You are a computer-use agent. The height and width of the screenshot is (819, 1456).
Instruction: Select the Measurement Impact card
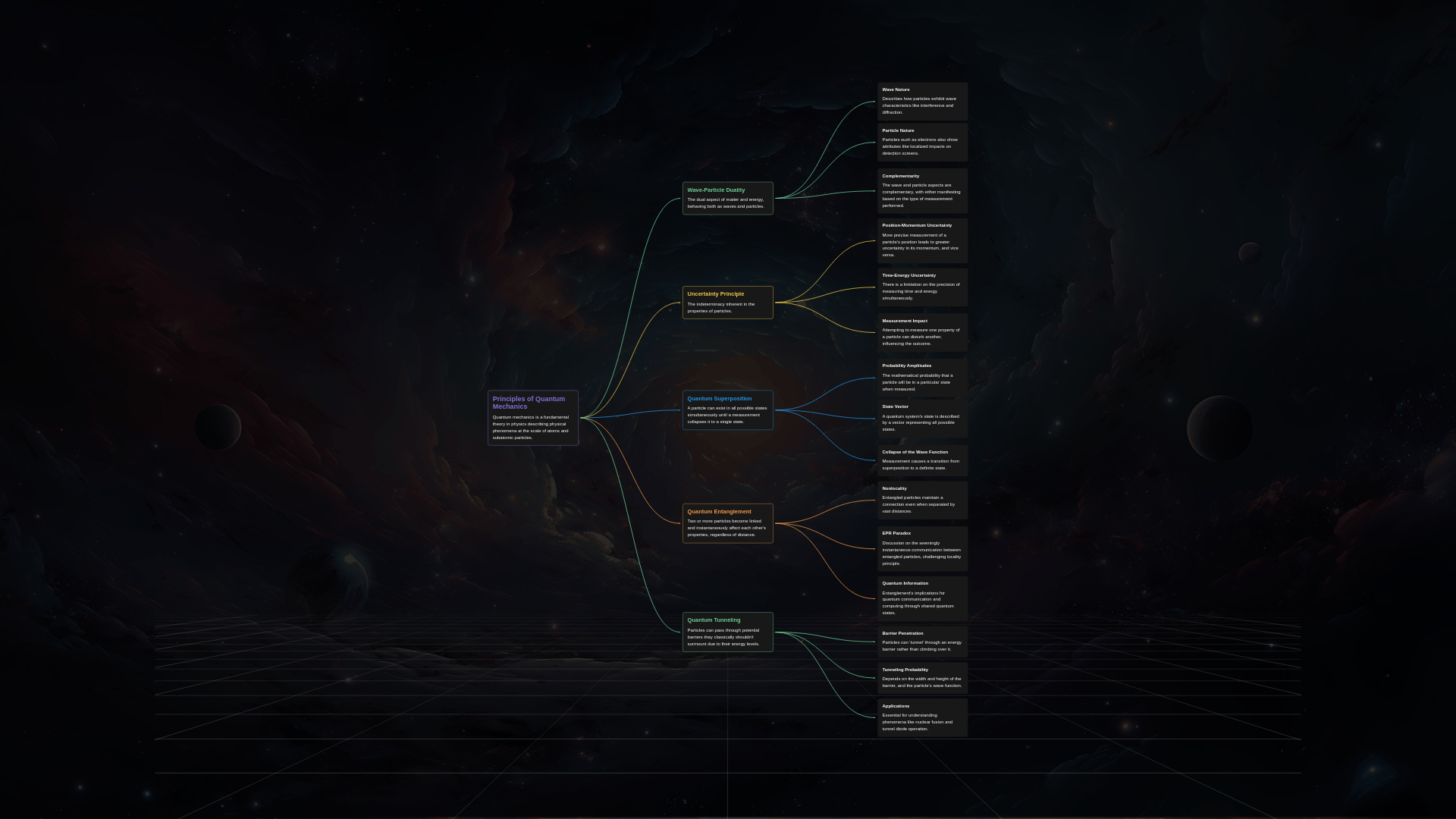pos(922,332)
